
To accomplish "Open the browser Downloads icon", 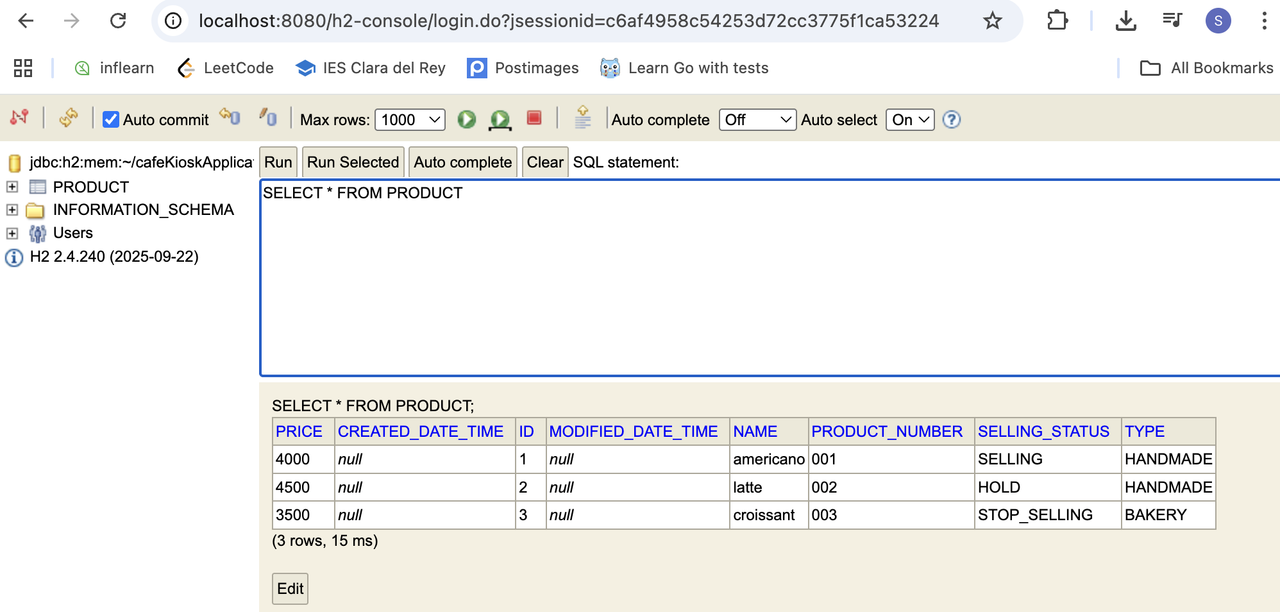I will click(1126, 21).
